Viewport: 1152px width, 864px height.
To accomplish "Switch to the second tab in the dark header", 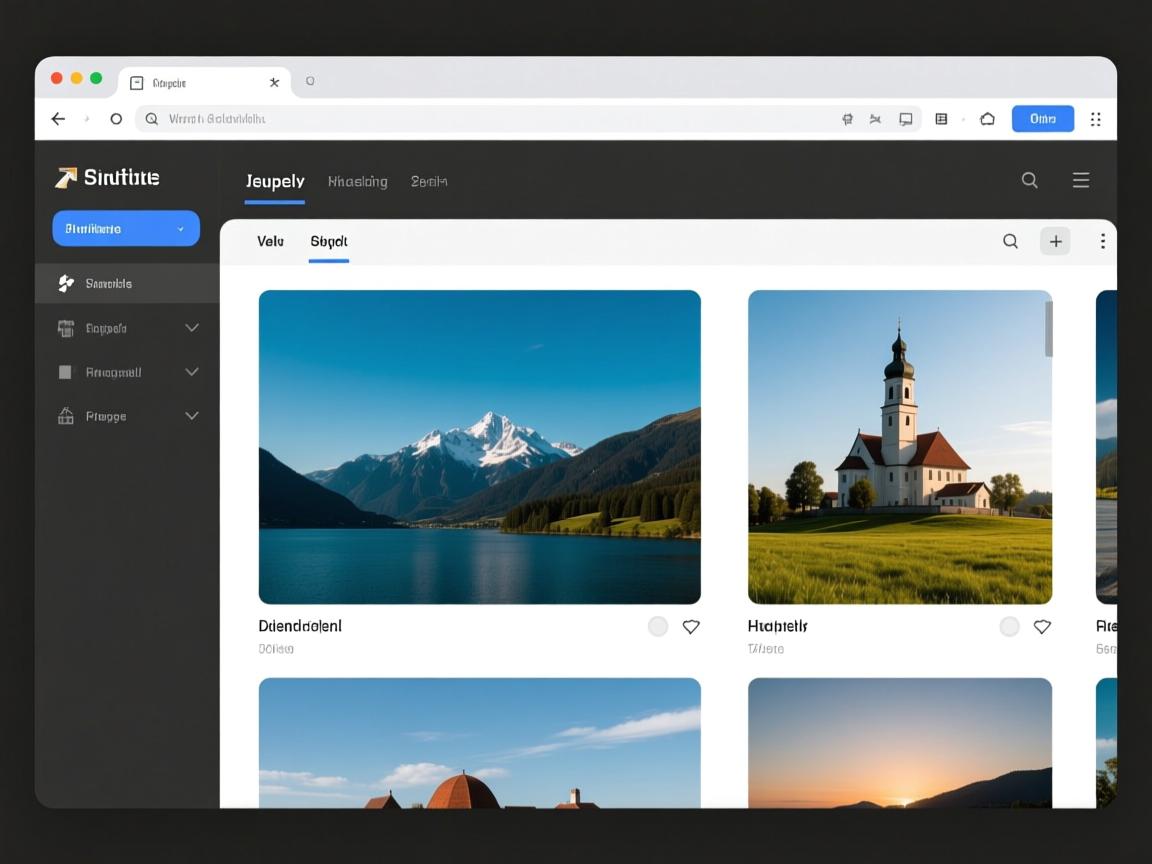I will (x=357, y=182).
